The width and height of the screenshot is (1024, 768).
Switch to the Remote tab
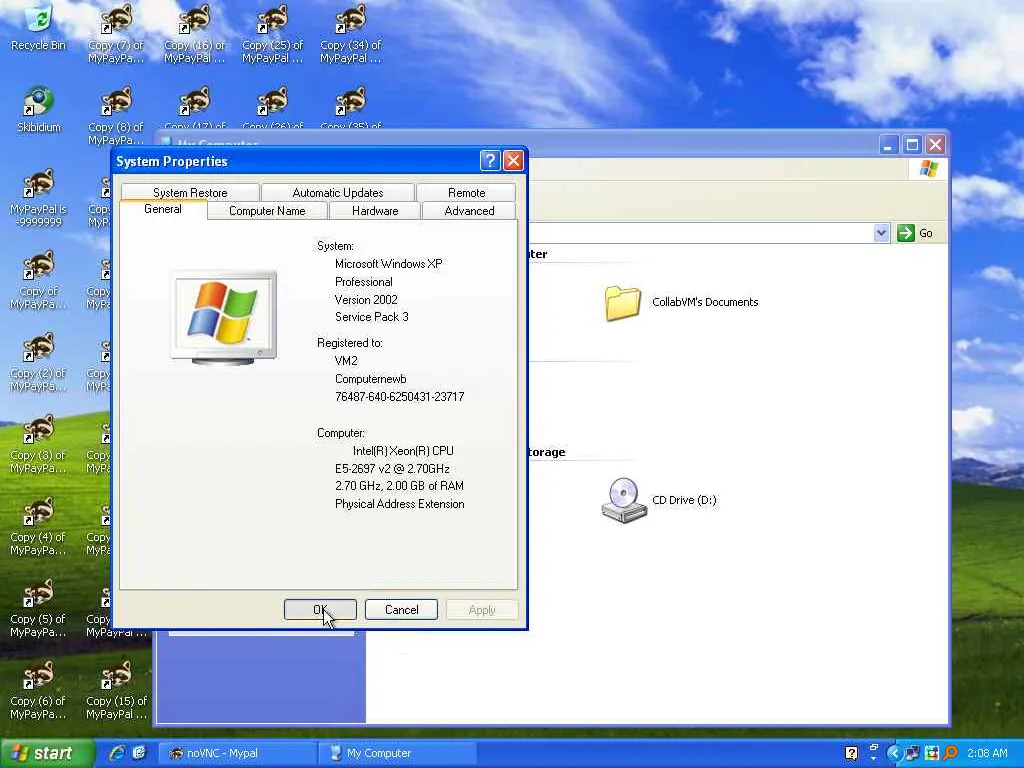coord(466,193)
